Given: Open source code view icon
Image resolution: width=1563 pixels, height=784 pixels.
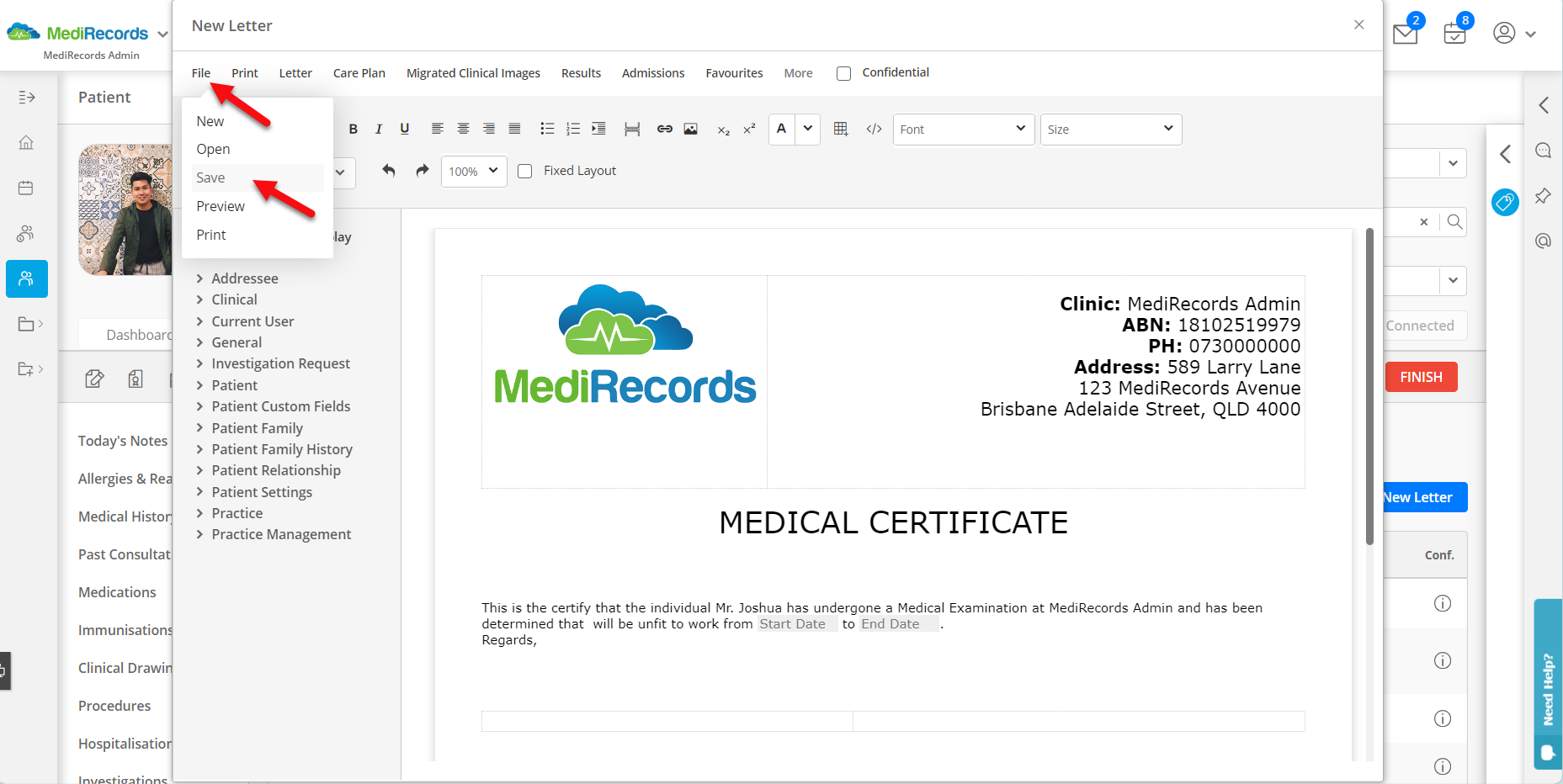Looking at the screenshot, I should 875,129.
